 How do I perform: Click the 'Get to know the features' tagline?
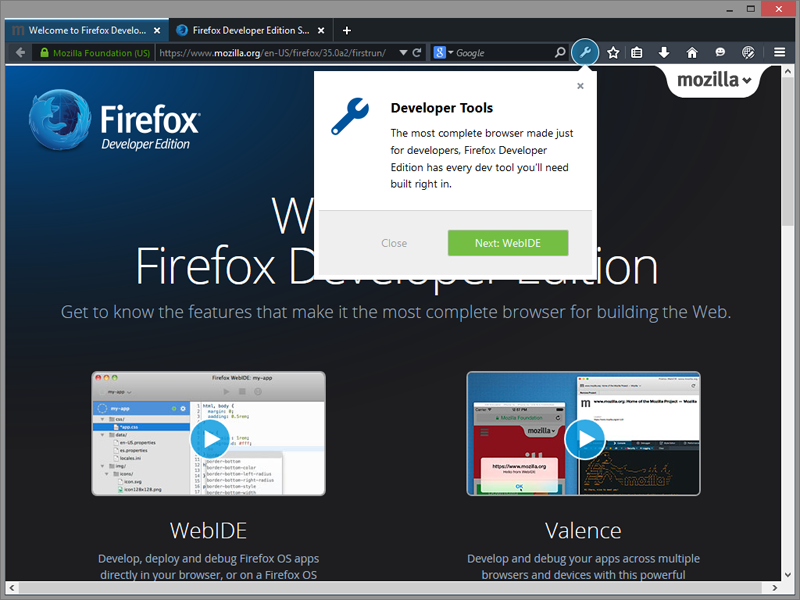coord(396,312)
